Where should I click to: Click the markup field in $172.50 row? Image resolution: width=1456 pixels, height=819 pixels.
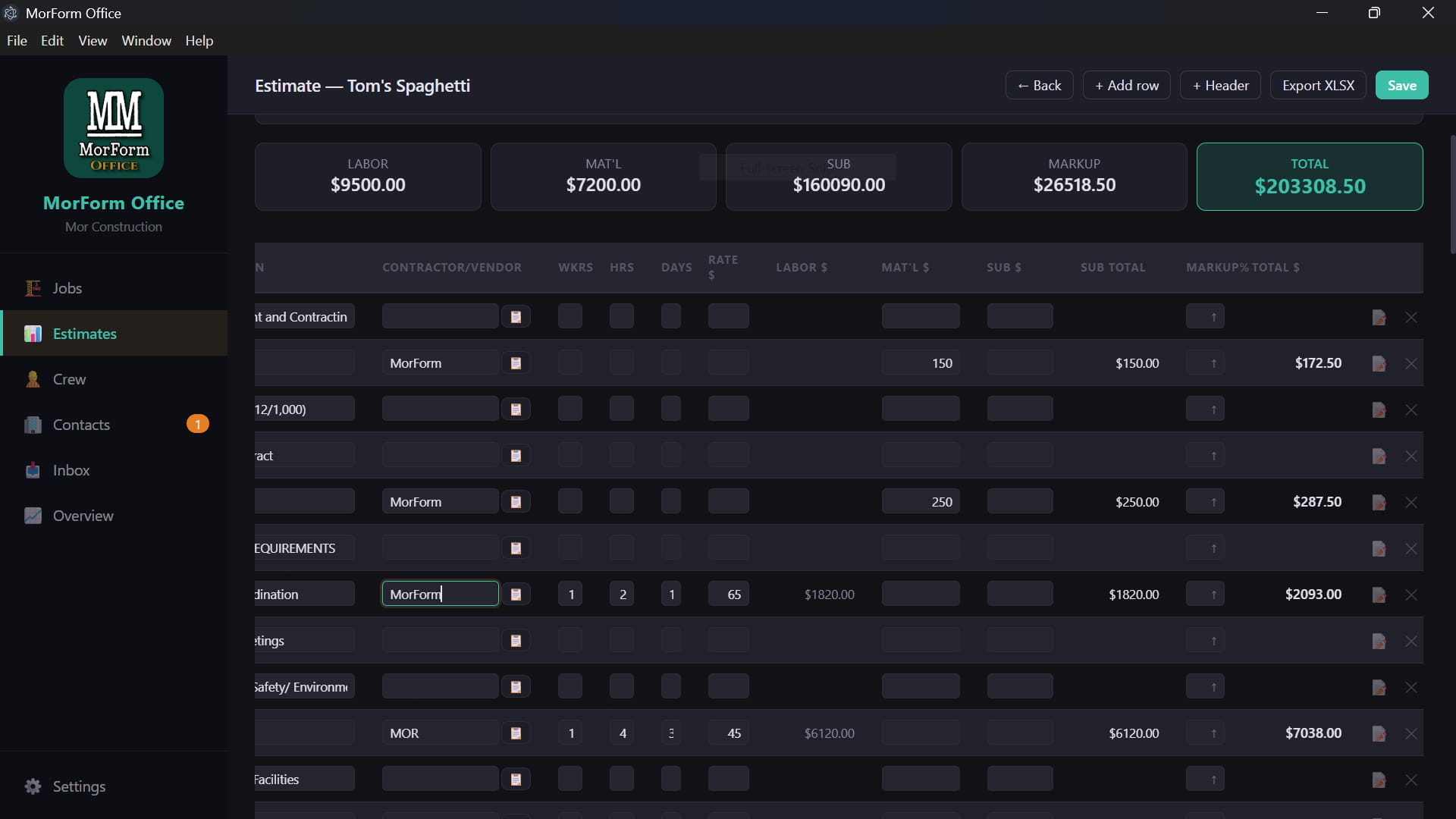1205,363
